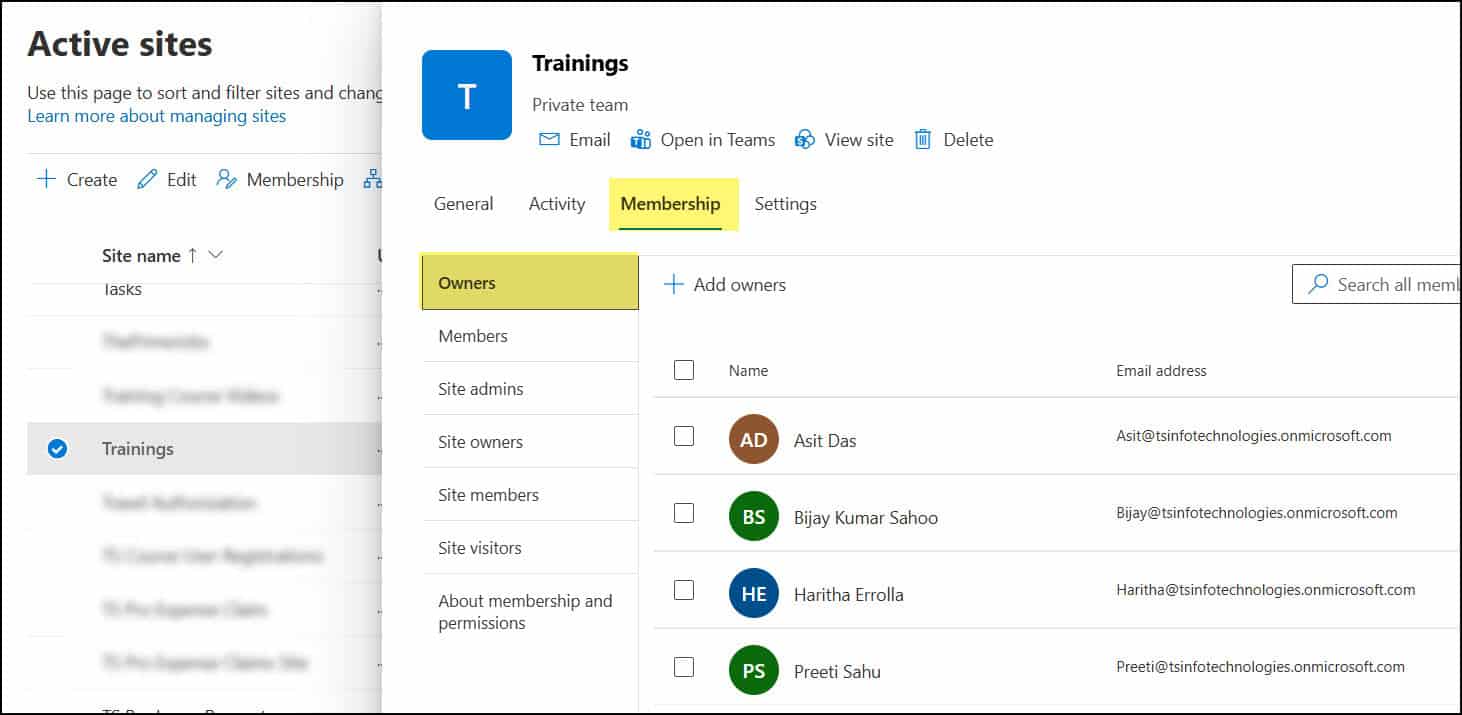This screenshot has width=1462, height=715.
Task: Click the Trainings site avatar thumbnail
Action: (466, 94)
